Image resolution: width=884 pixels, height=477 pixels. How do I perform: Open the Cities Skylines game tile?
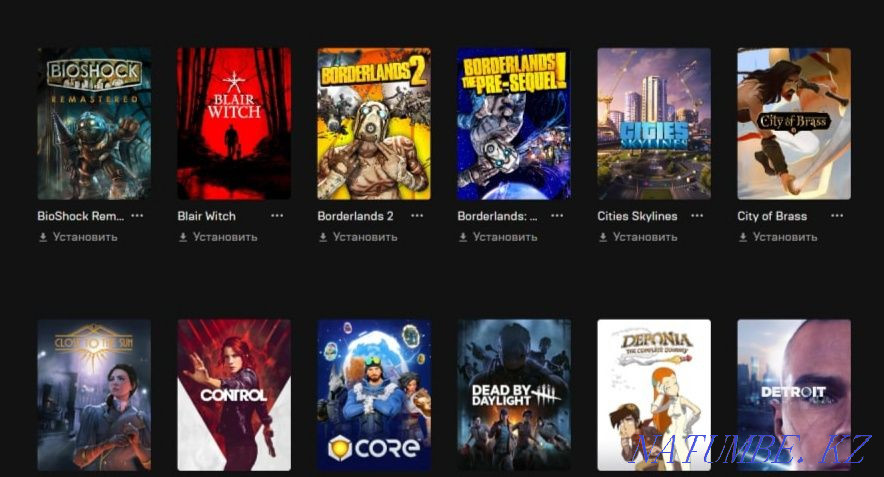[x=654, y=123]
